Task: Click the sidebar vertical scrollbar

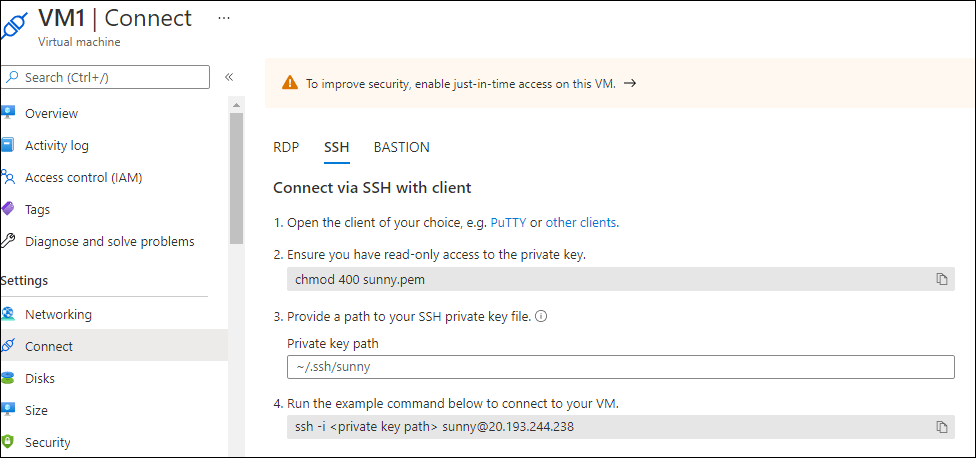Action: point(237,178)
